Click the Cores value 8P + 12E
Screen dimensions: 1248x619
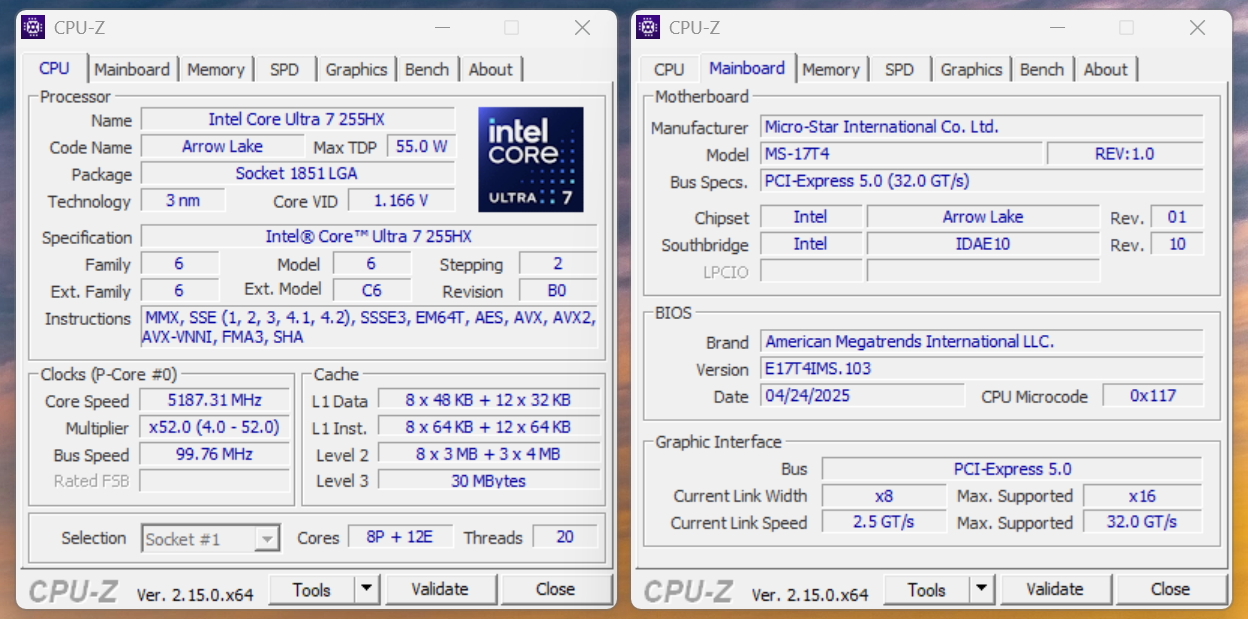coord(401,538)
